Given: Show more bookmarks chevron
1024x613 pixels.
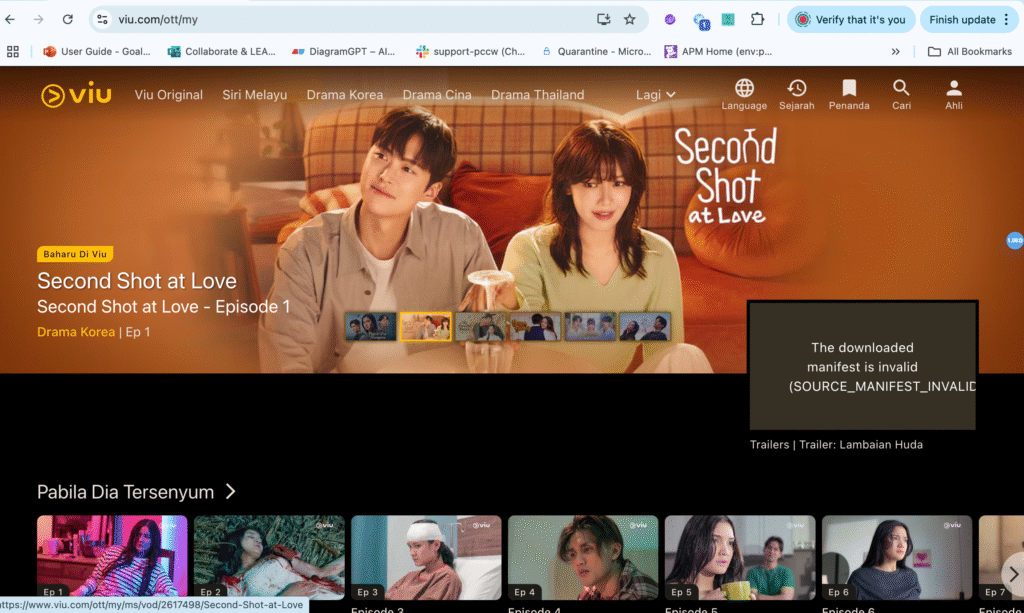Looking at the screenshot, I should pos(895,52).
